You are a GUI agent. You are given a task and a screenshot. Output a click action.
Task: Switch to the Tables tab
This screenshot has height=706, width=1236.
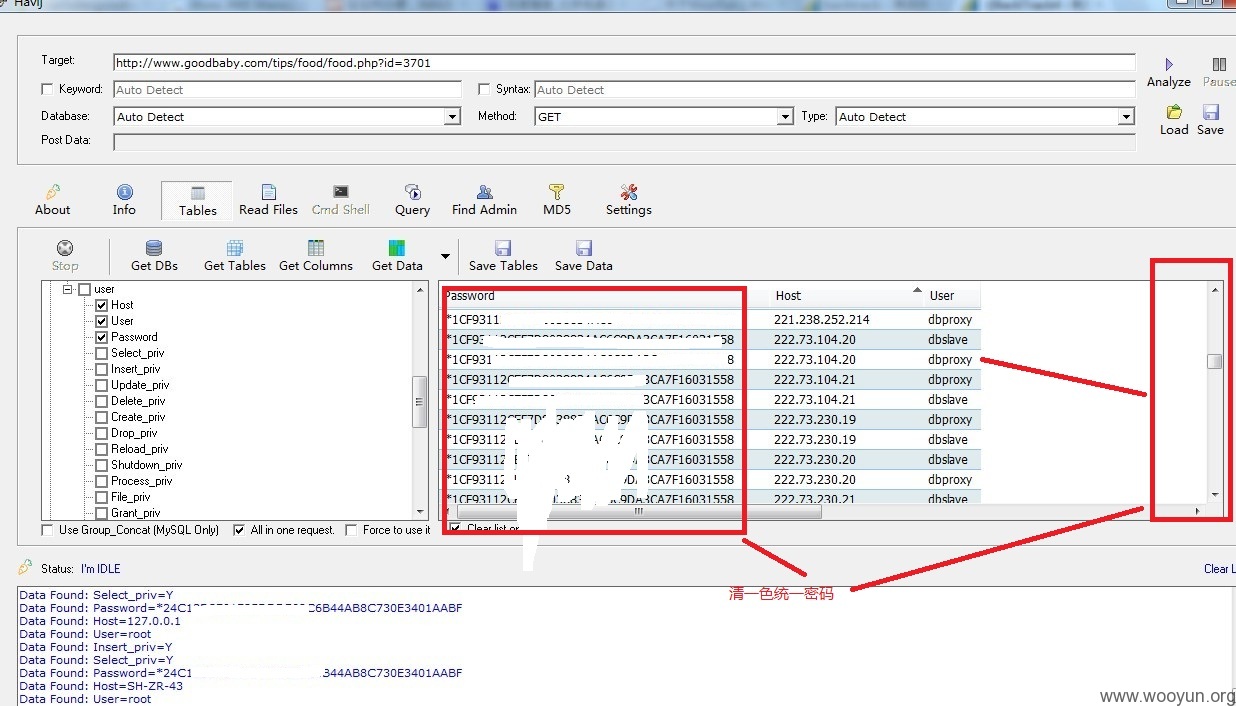(197, 201)
